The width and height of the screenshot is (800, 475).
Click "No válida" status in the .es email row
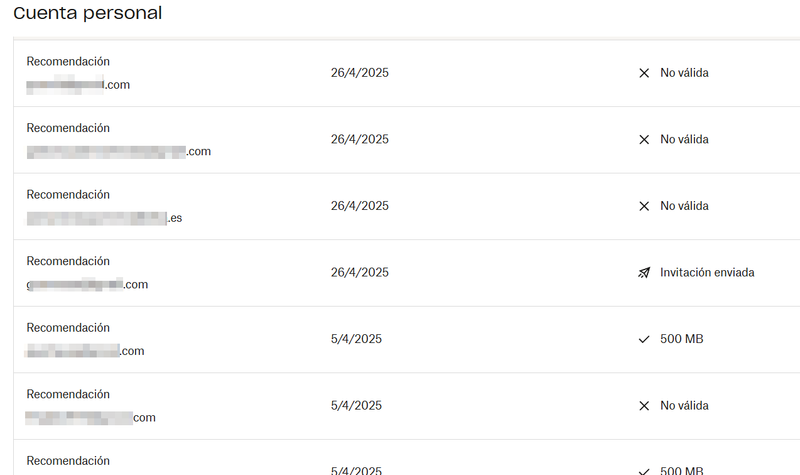(x=684, y=206)
